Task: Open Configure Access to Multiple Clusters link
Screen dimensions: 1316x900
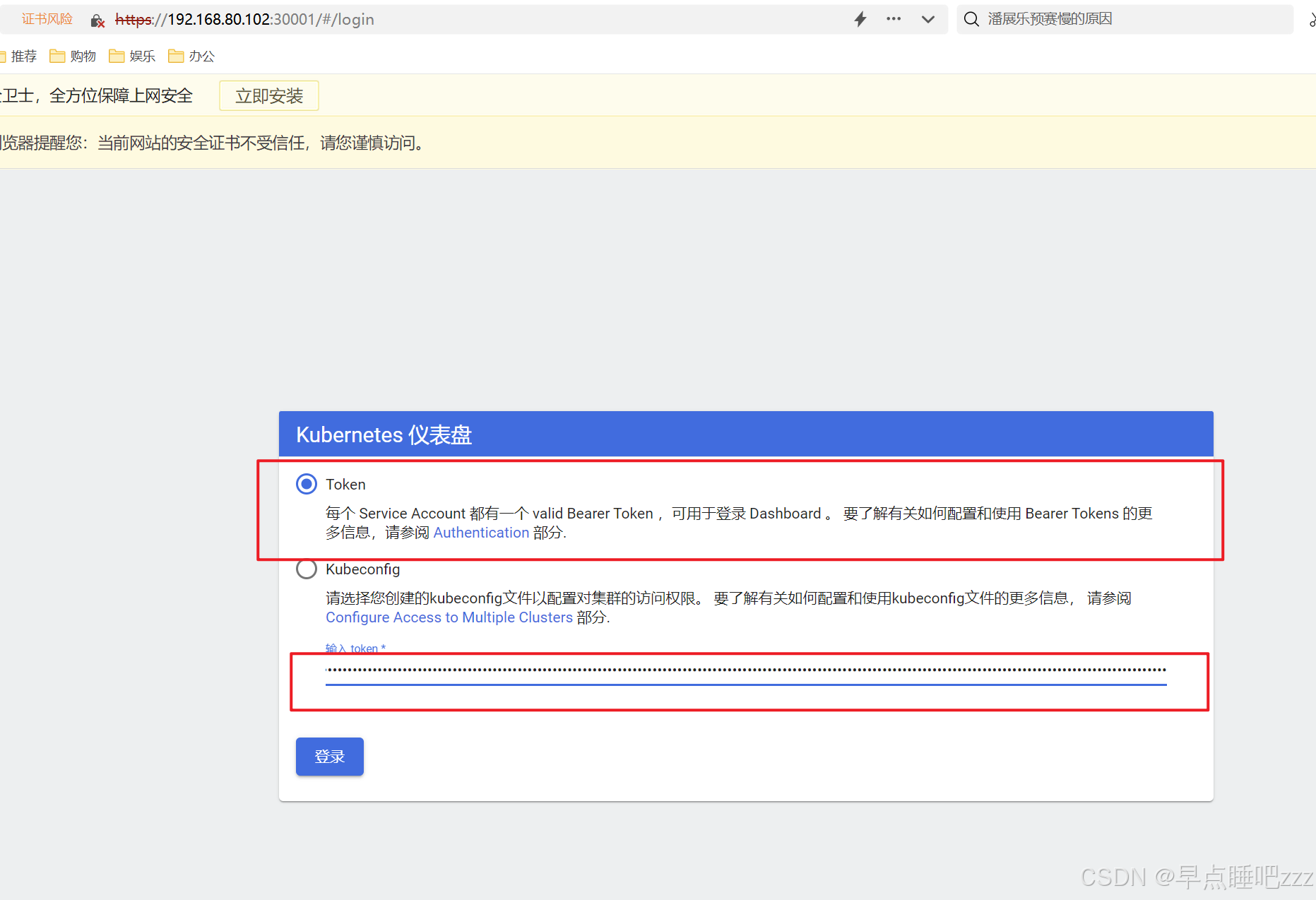Action: pyautogui.click(x=449, y=617)
